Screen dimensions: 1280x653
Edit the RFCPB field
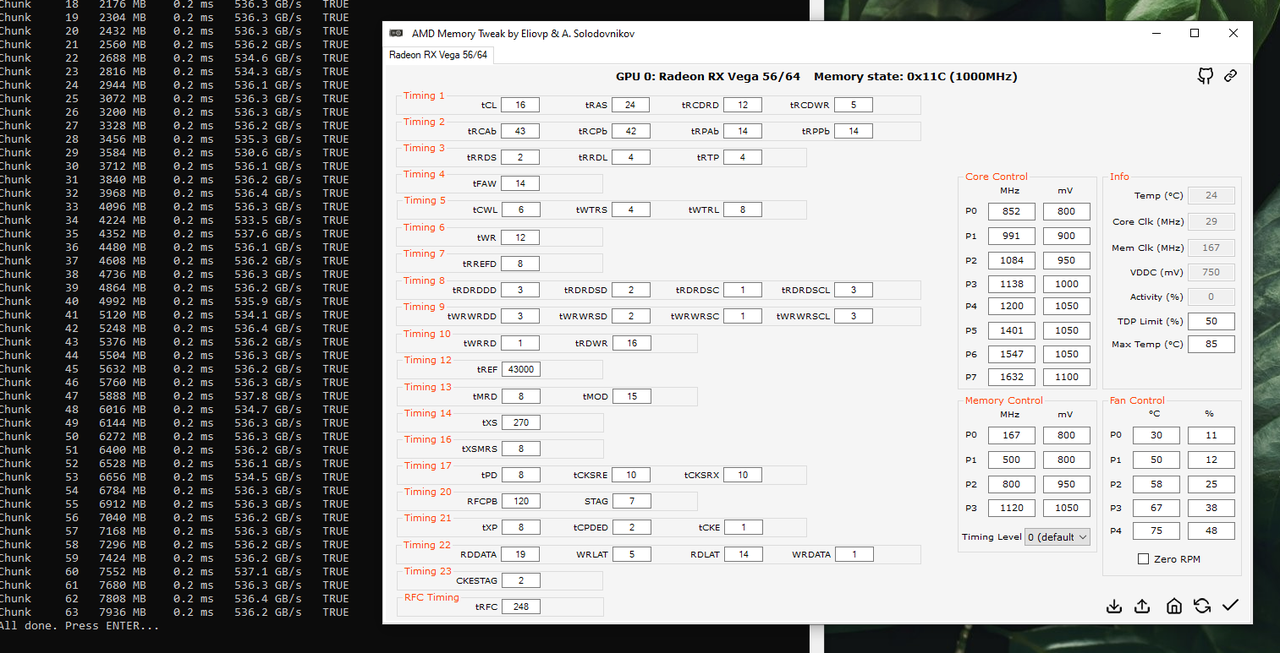(x=520, y=501)
